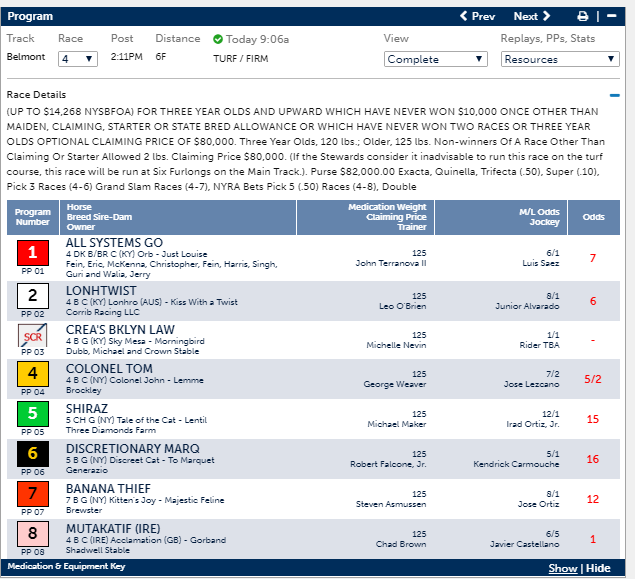Click odds 1 for Mutakatif
This screenshot has height=579, width=635.
coord(593,539)
